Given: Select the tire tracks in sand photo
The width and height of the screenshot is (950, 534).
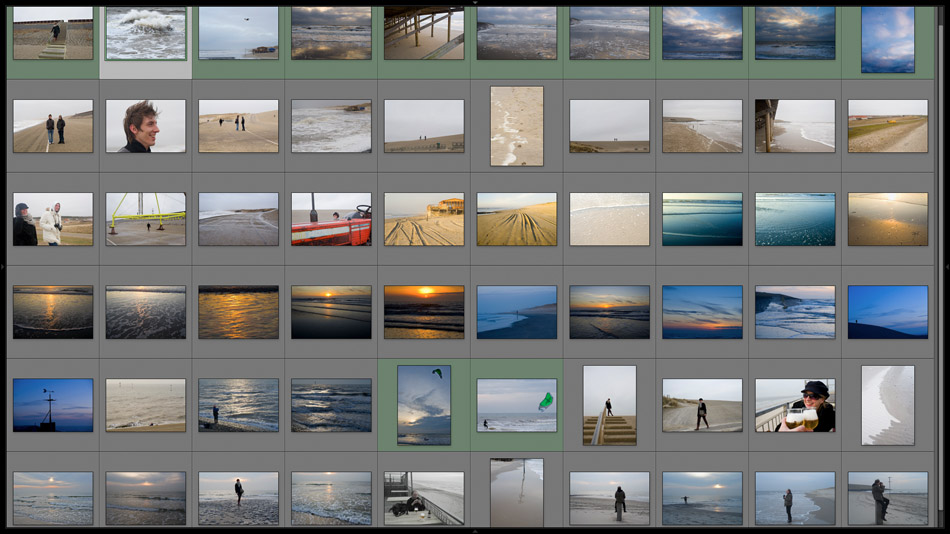Looking at the screenshot, I should click(517, 219).
